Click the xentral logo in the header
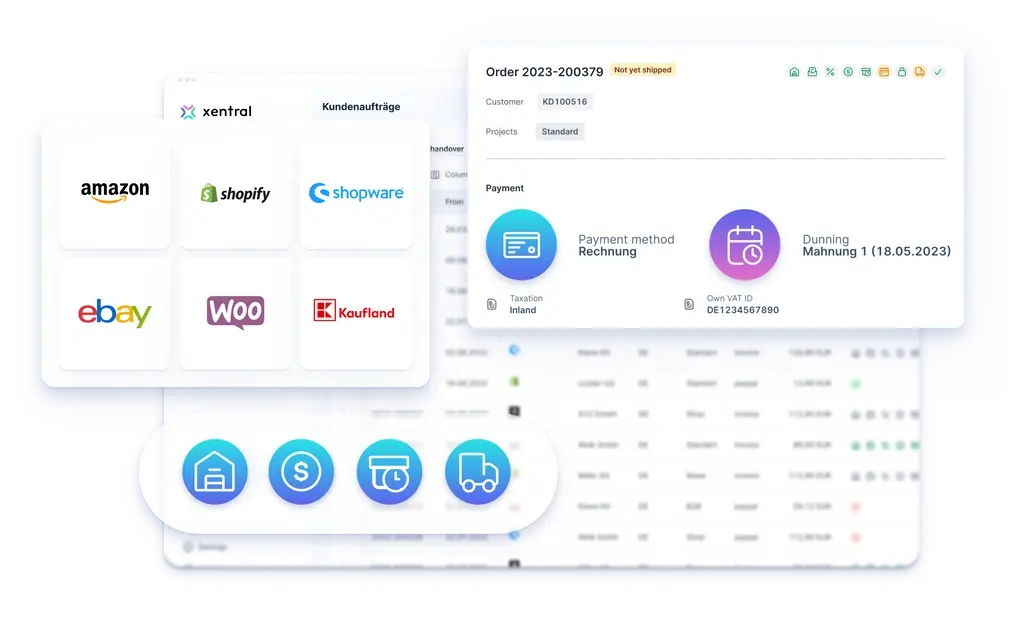 (x=216, y=112)
